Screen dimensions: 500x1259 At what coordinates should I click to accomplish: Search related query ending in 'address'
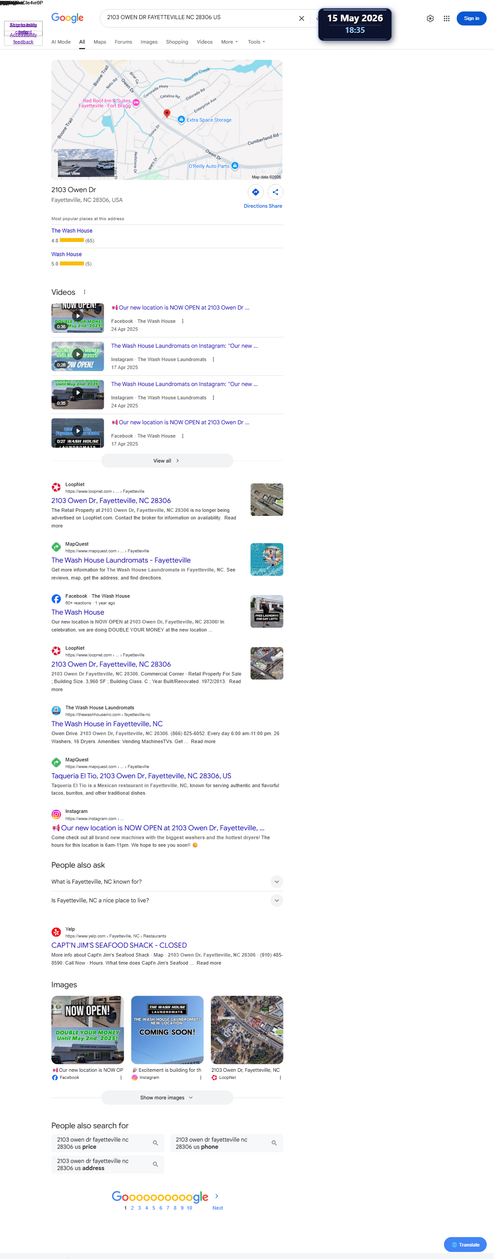pos(107,1164)
